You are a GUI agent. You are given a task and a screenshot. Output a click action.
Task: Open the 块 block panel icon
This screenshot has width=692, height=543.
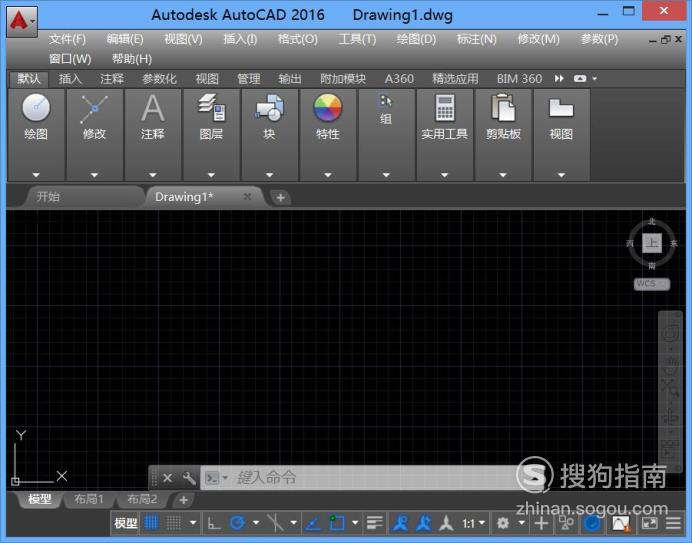click(x=269, y=108)
